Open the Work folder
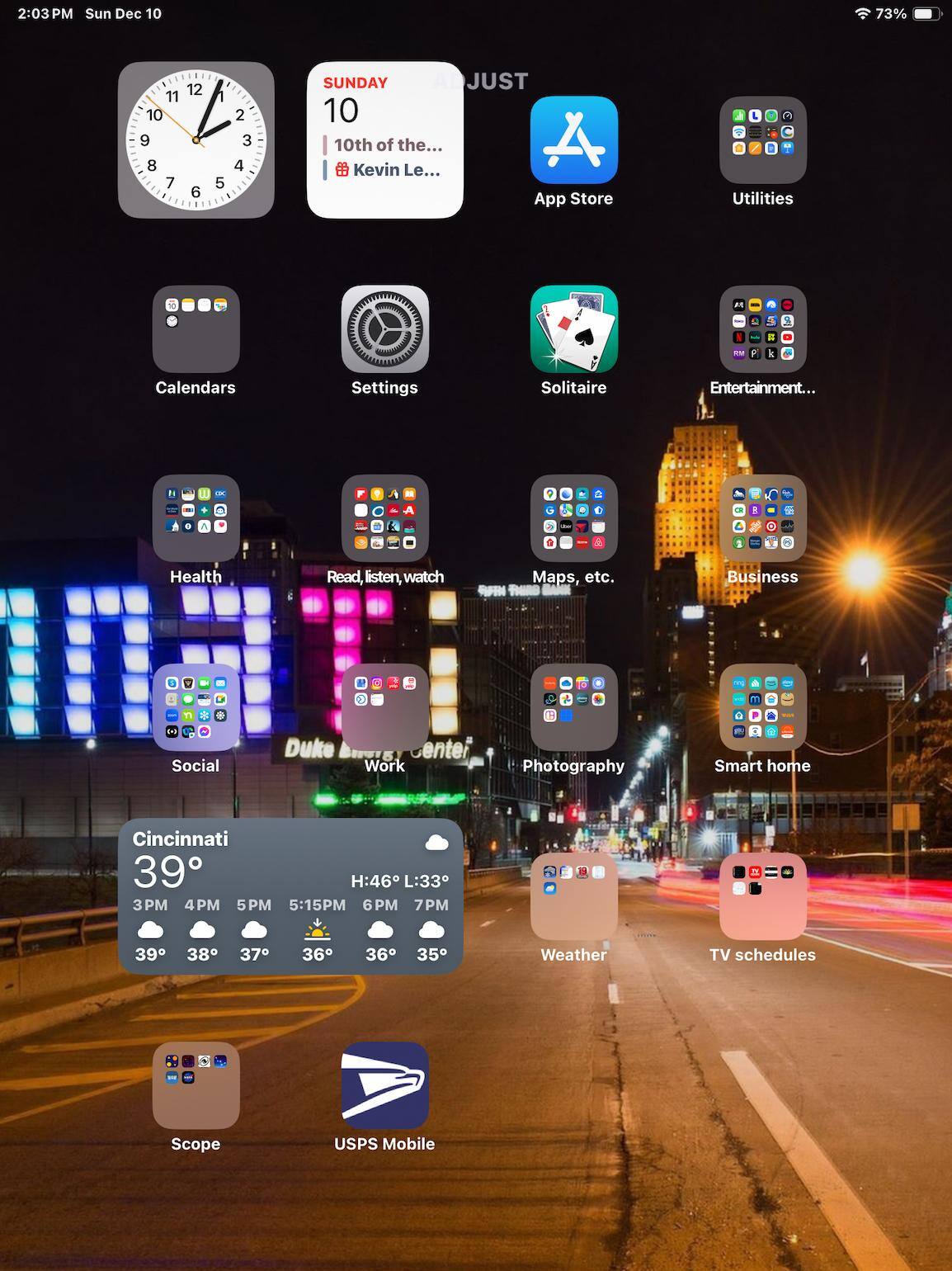Screen dimensions: 952x1271 (384, 707)
